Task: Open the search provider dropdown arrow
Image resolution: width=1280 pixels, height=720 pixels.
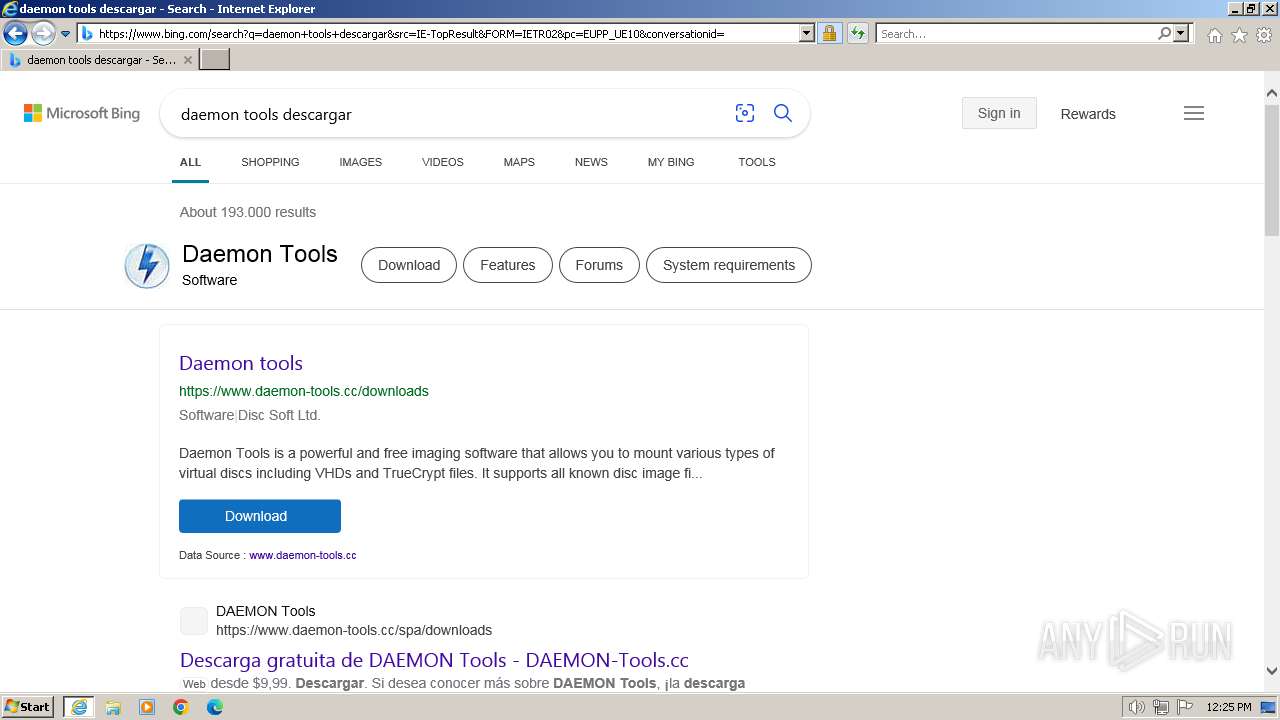Action: (x=1181, y=33)
